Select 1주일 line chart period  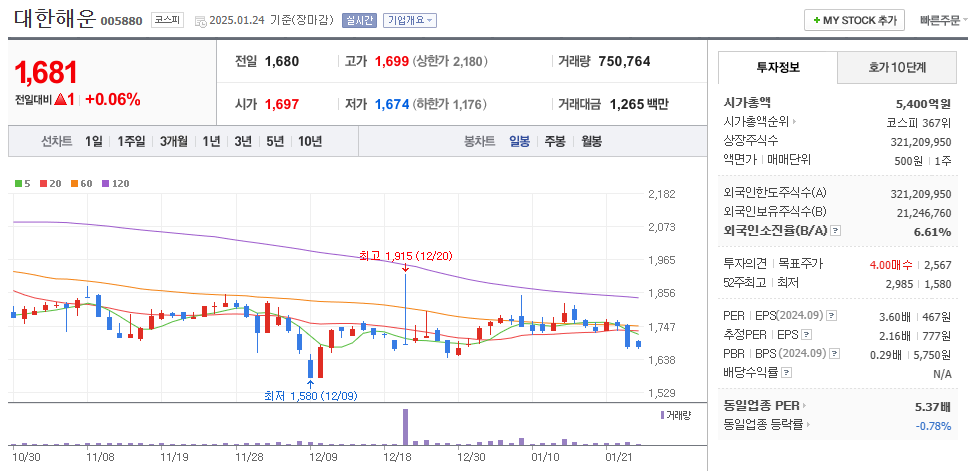(x=131, y=141)
